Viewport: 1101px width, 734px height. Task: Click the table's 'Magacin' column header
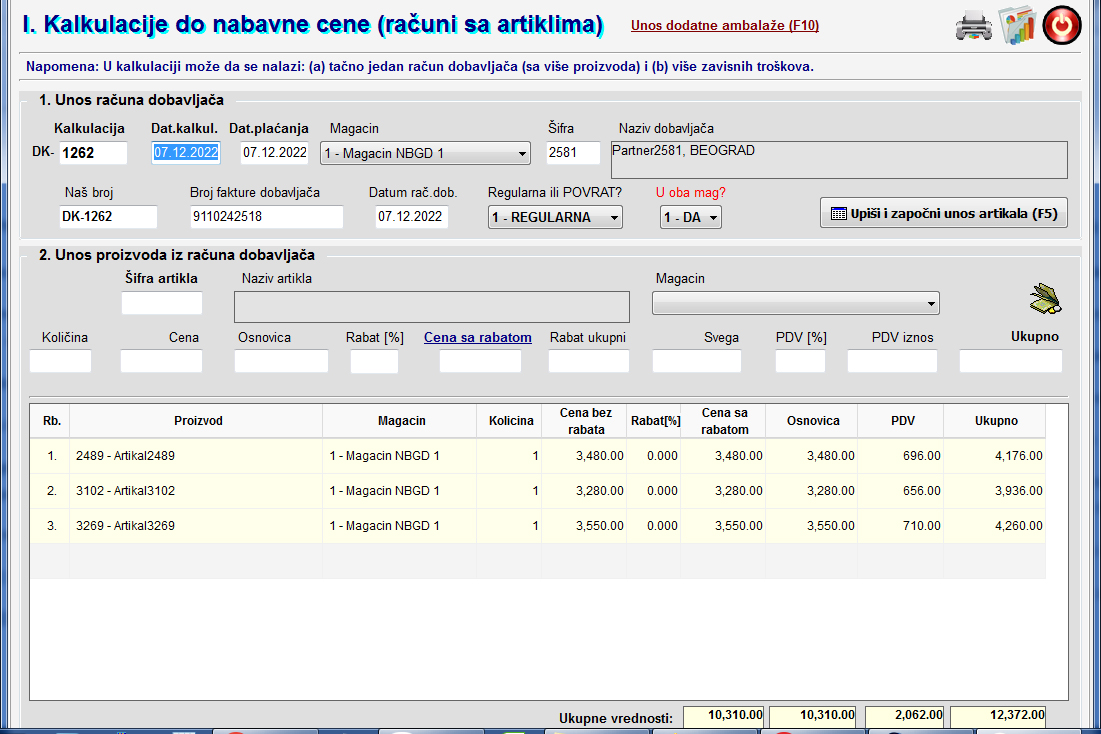[x=400, y=421]
